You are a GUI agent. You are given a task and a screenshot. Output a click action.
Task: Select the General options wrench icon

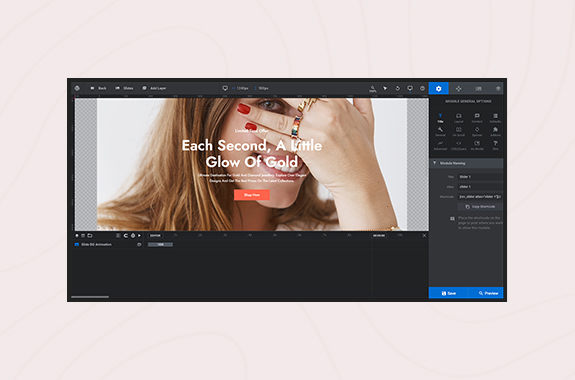click(x=440, y=132)
